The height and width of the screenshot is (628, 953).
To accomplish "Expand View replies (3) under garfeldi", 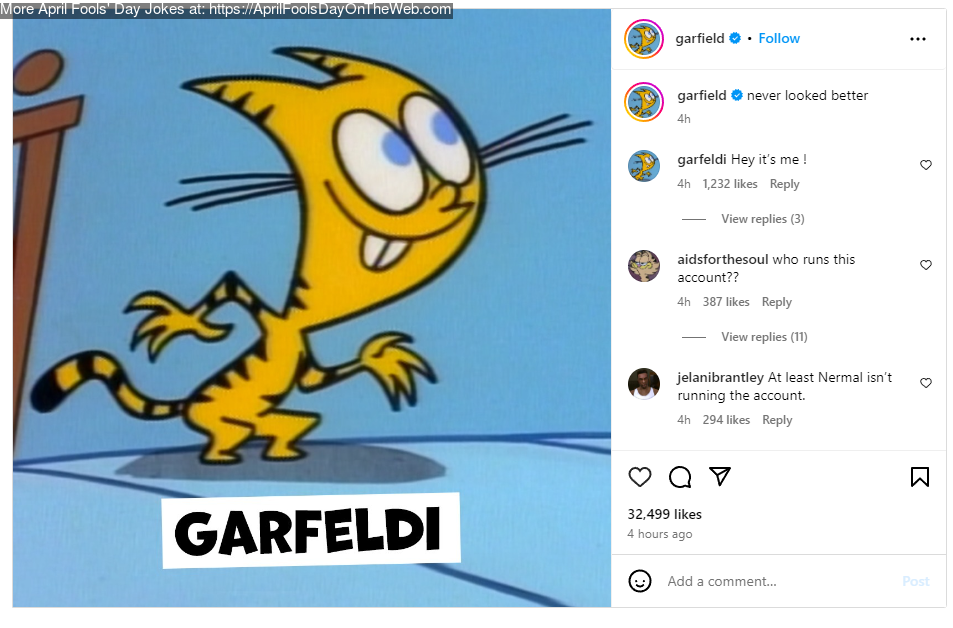I will click(x=762, y=219).
